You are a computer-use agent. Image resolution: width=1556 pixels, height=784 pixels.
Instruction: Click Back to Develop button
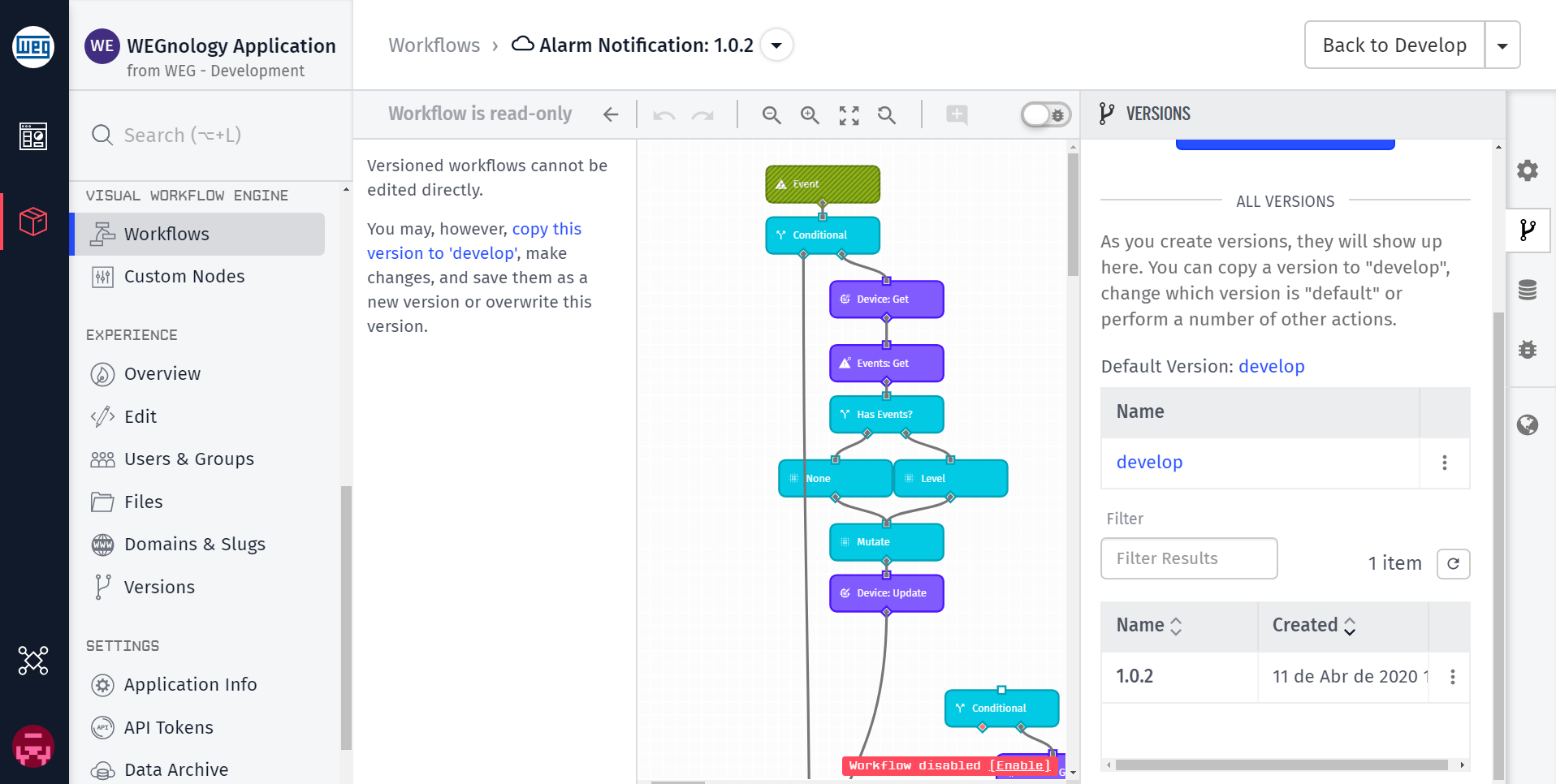(x=1394, y=45)
